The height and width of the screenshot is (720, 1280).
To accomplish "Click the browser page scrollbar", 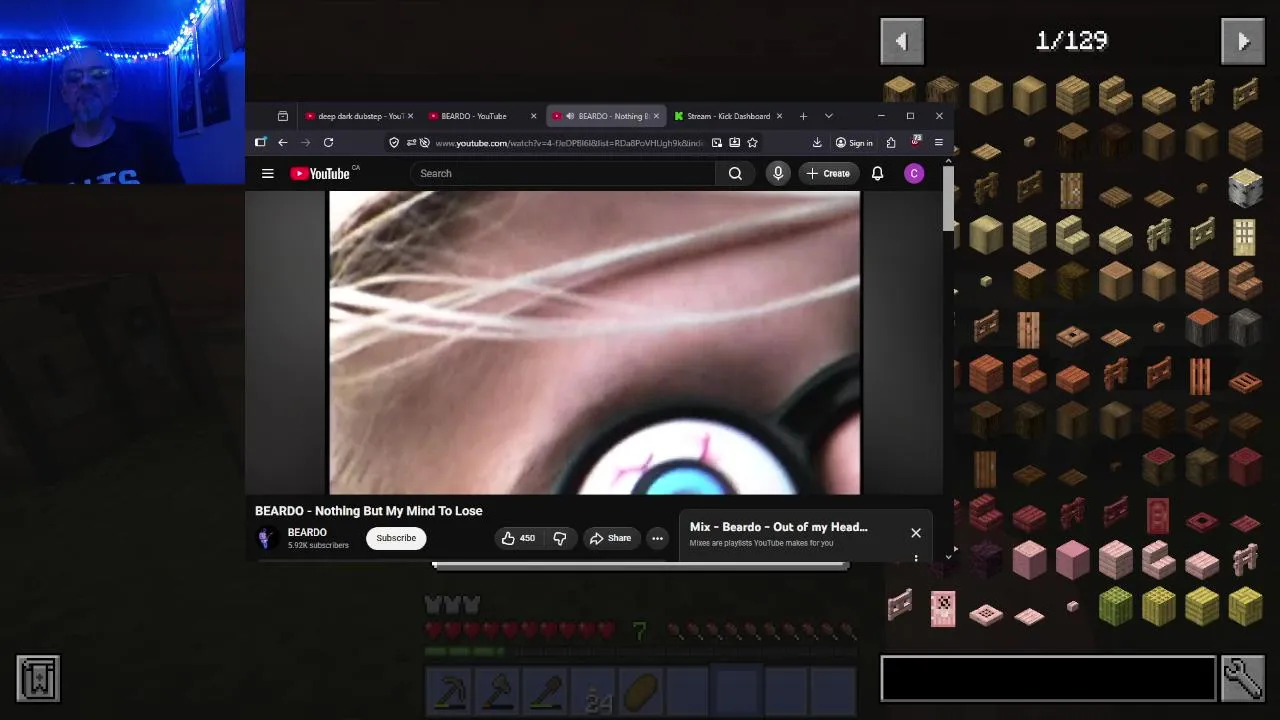I will (948, 197).
